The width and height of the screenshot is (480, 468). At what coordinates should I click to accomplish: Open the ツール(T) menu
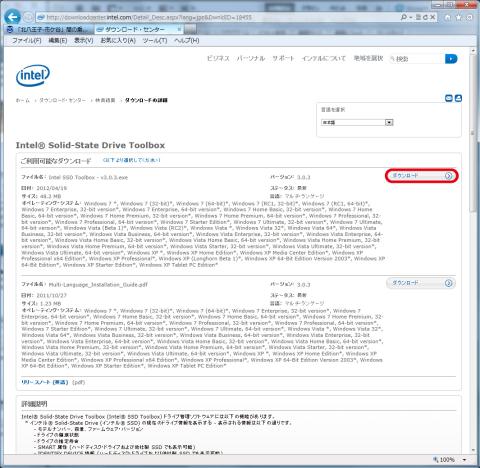click(x=155, y=40)
